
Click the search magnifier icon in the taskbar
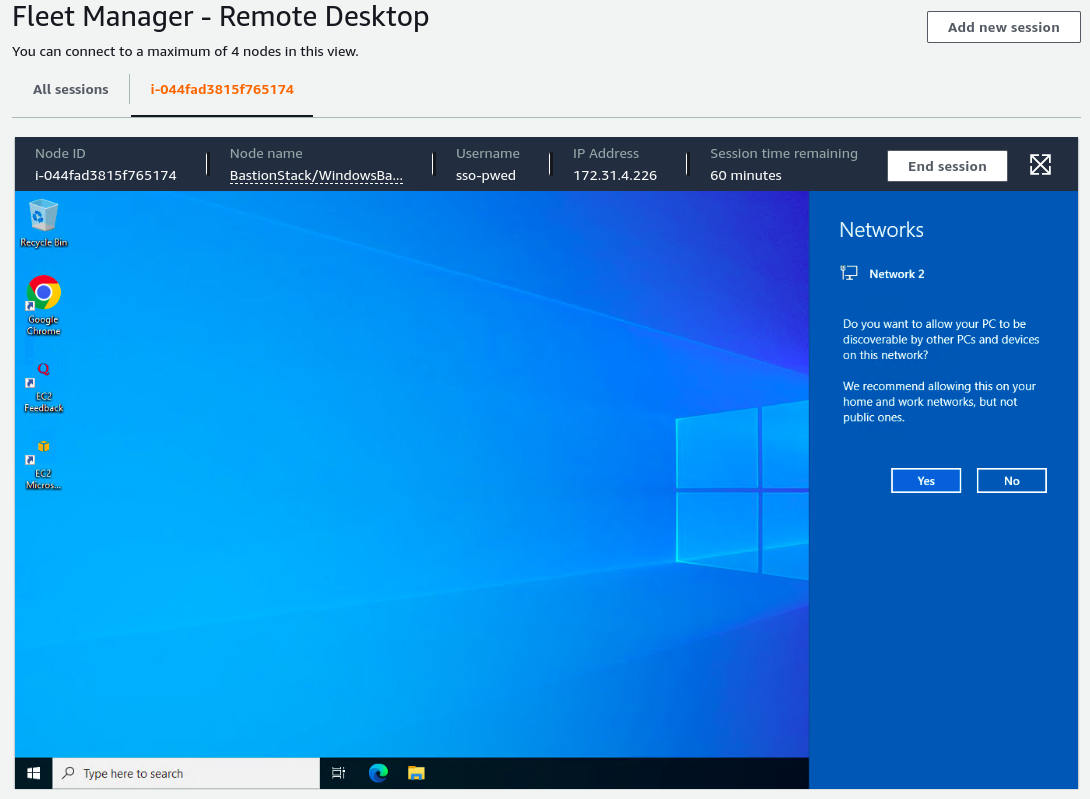(68, 773)
